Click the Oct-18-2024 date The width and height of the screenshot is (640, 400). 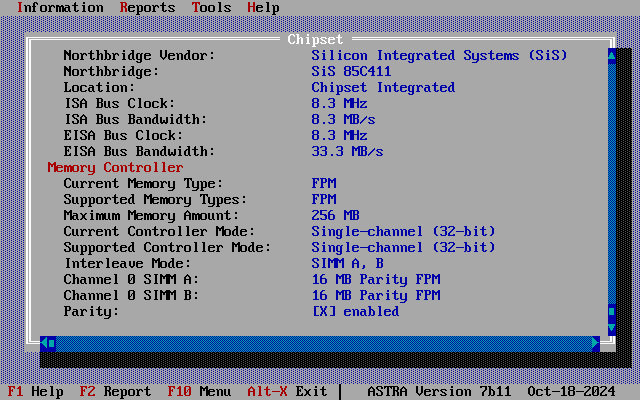coord(571,391)
